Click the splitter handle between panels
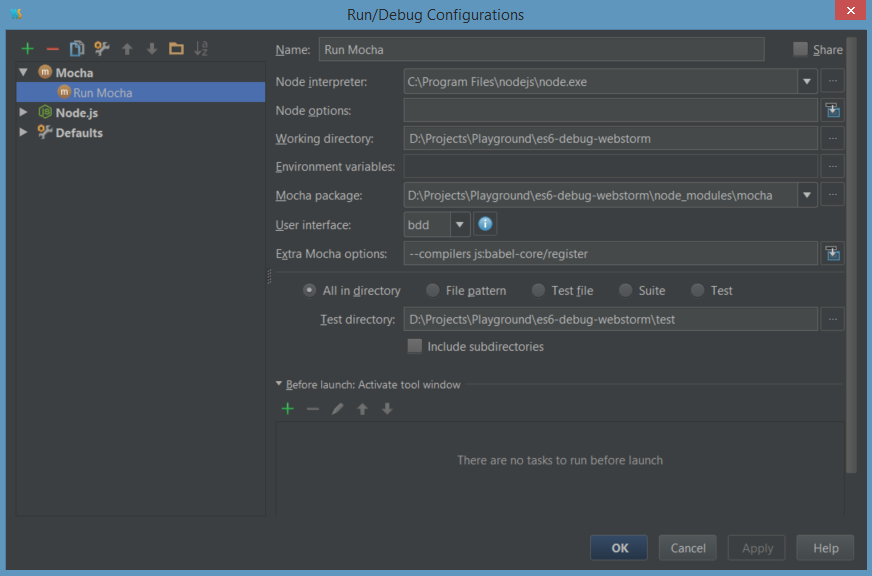 [269, 276]
